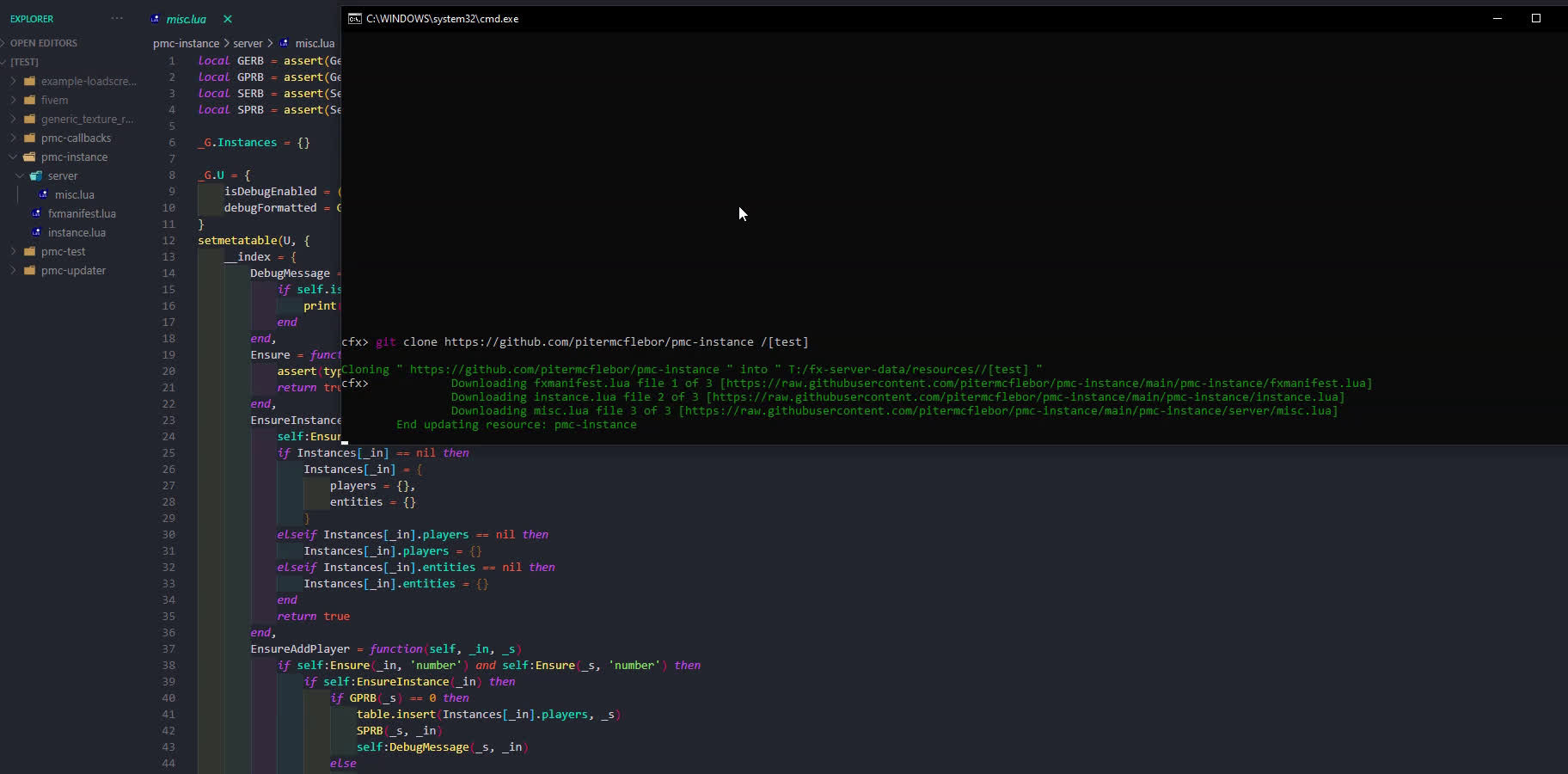Select the misc.lua editor tab

tap(187, 19)
